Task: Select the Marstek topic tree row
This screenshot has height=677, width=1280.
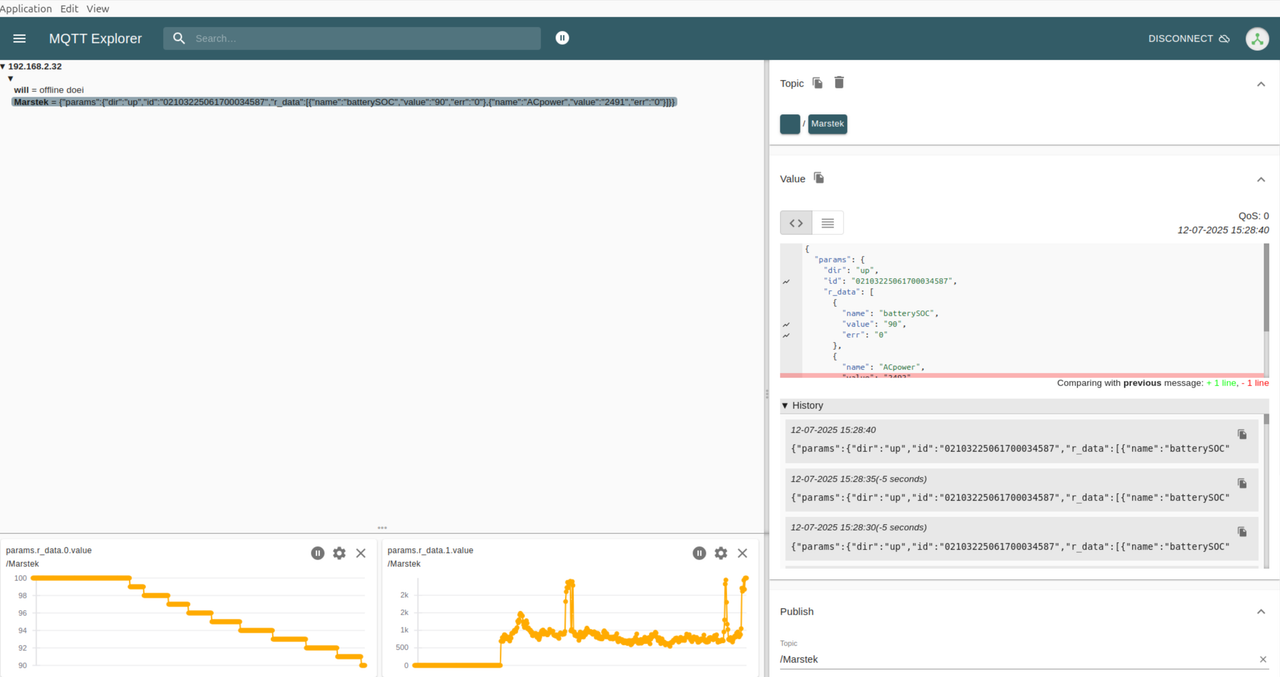Action: 345,102
